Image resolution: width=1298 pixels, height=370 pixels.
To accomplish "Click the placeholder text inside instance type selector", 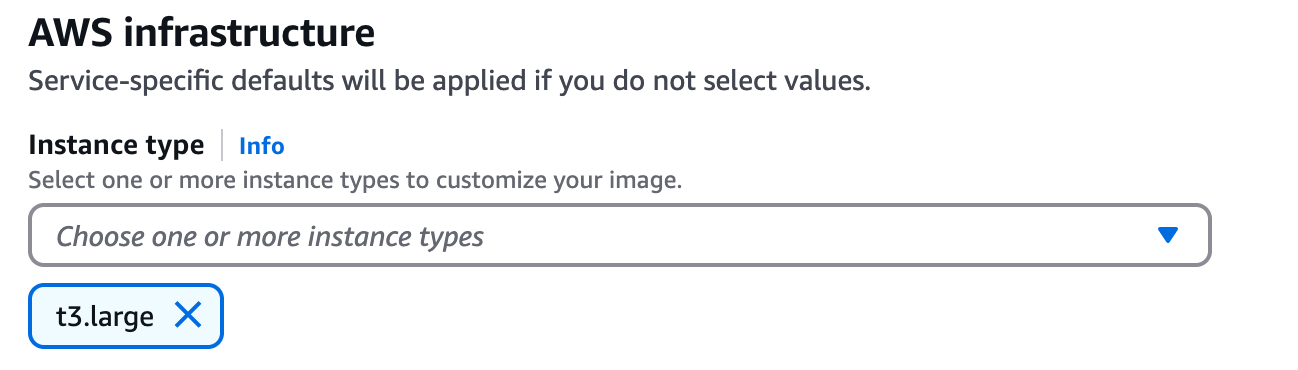I will click(x=270, y=237).
